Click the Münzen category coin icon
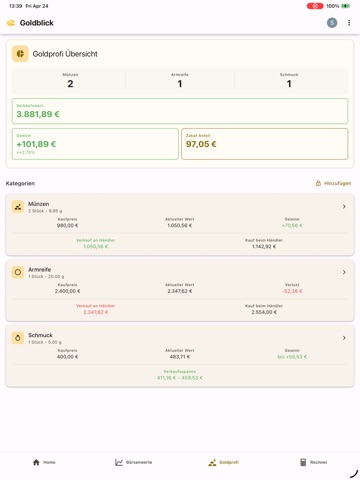The height and width of the screenshot is (480, 360). (18, 207)
